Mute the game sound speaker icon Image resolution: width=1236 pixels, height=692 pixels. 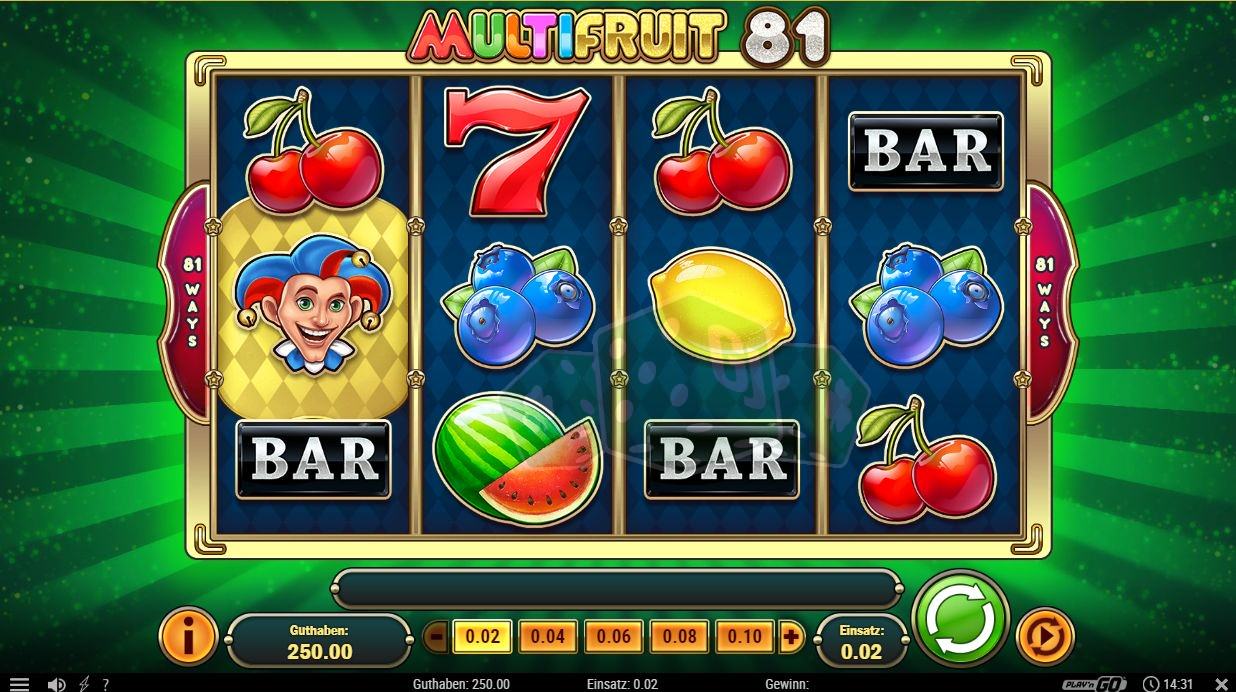click(x=57, y=684)
